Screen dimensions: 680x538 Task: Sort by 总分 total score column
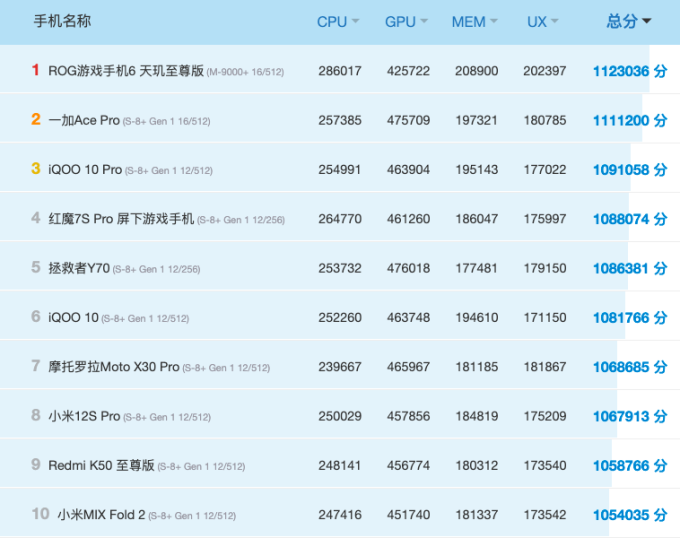coord(629,21)
